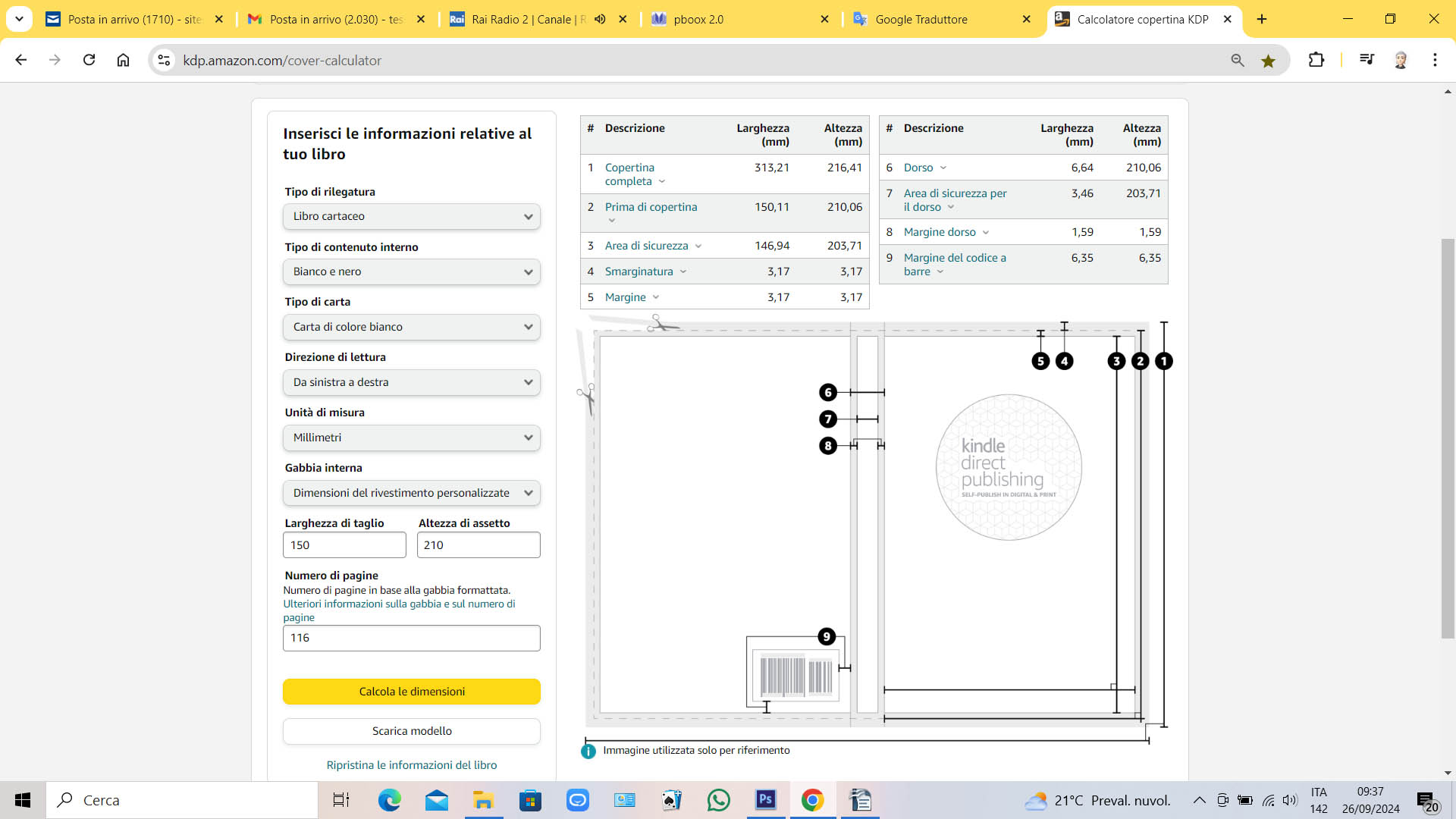1456x819 pixels.
Task: View site information icon in address bar
Action: (163, 60)
